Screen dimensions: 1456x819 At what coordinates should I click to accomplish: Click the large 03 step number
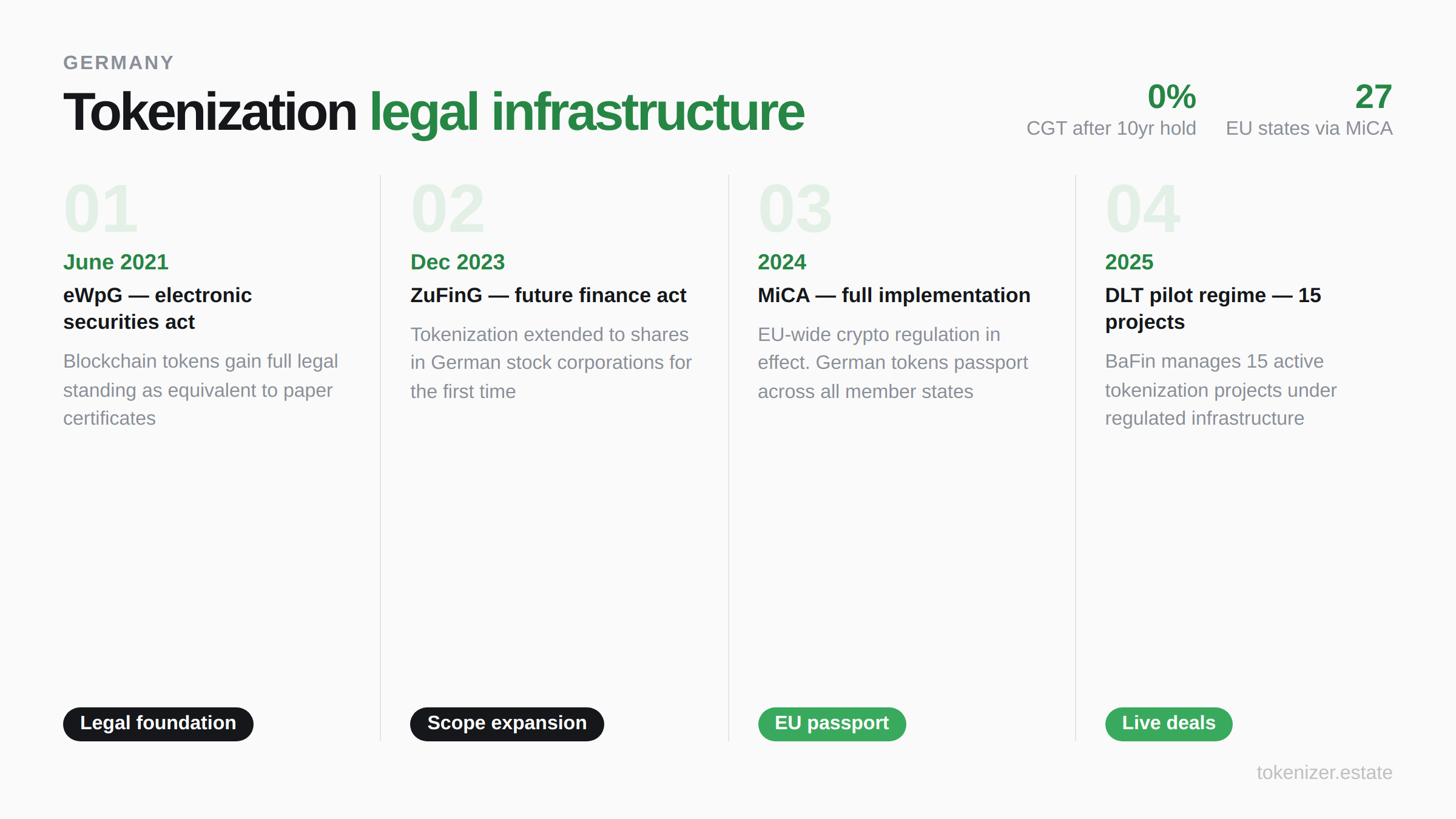795,209
